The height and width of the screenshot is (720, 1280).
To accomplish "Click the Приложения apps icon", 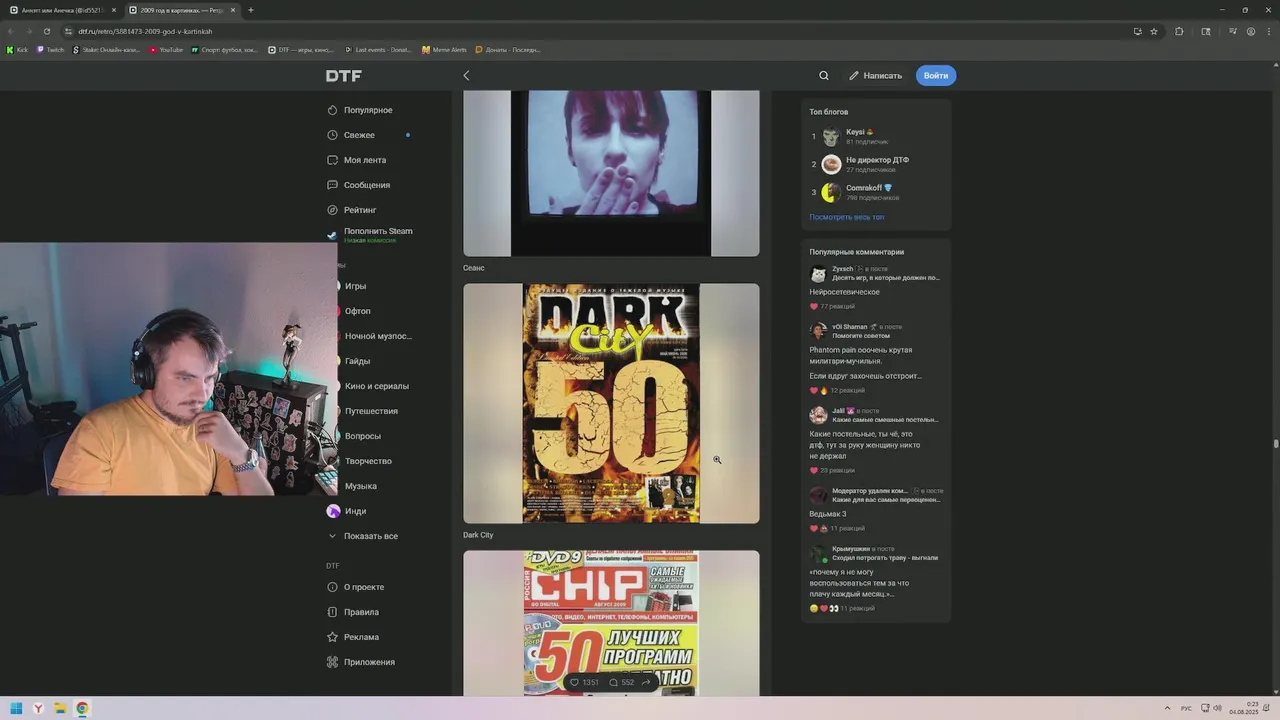I will pos(333,662).
